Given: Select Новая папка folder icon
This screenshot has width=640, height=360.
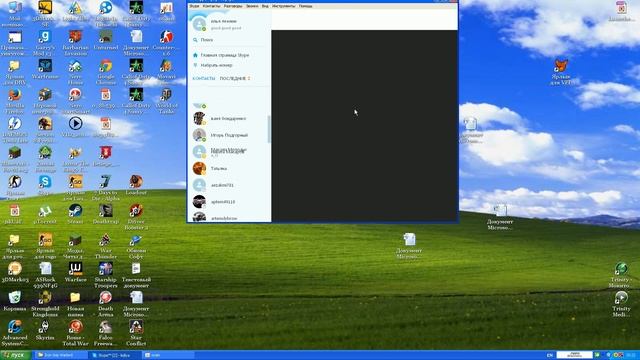Looking at the screenshot, I should [x=76, y=304].
